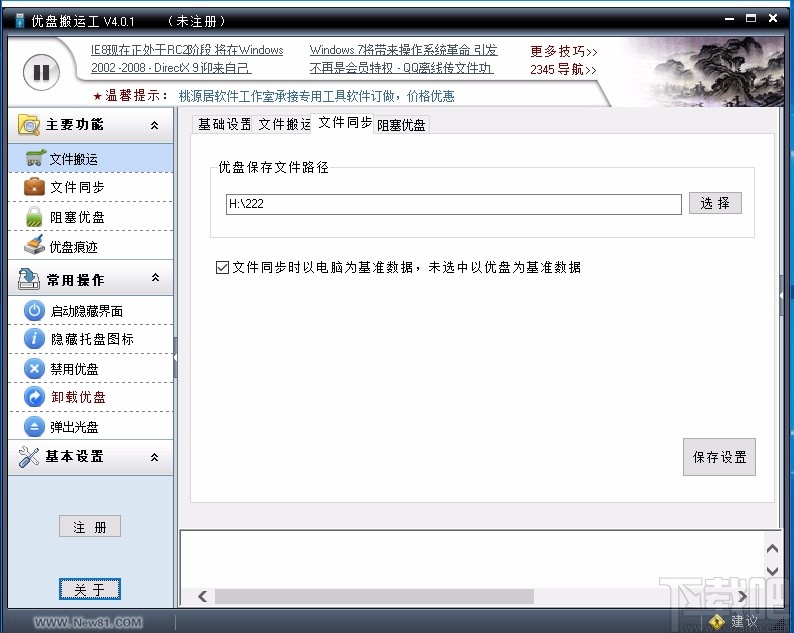The width and height of the screenshot is (794, 633).
Task: Click 禁用优盘 in the sidebar
Action: (91, 368)
